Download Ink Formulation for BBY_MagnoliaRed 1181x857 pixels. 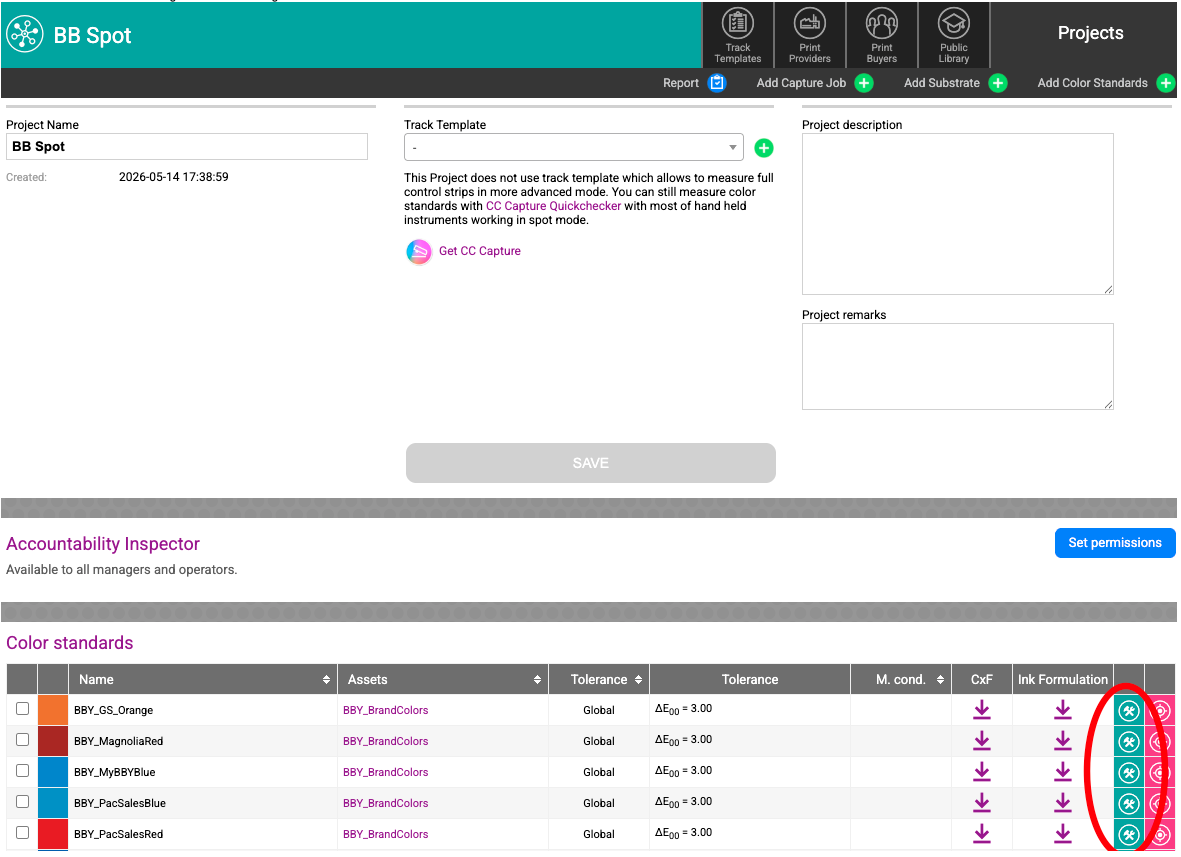pyautogui.click(x=1062, y=741)
